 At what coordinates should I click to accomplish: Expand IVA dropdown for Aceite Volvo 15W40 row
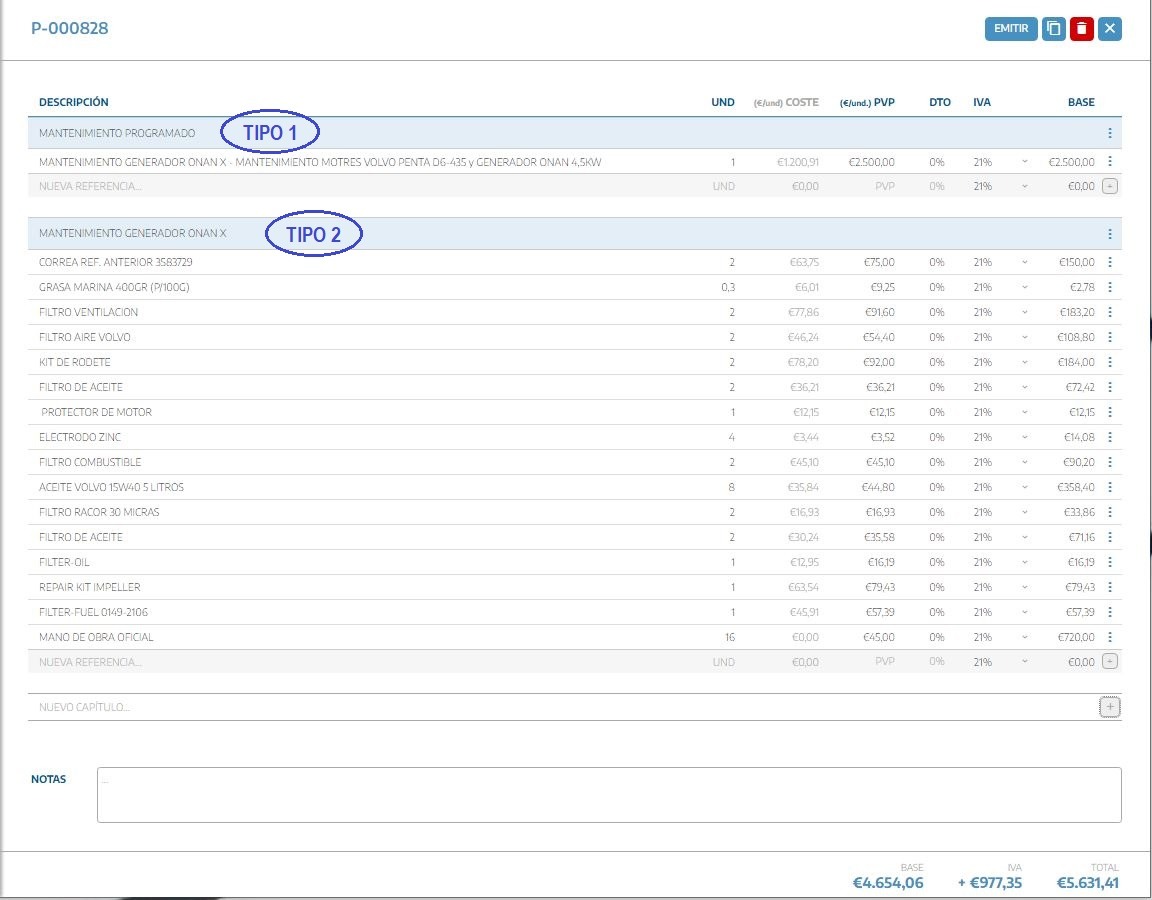pos(1024,487)
